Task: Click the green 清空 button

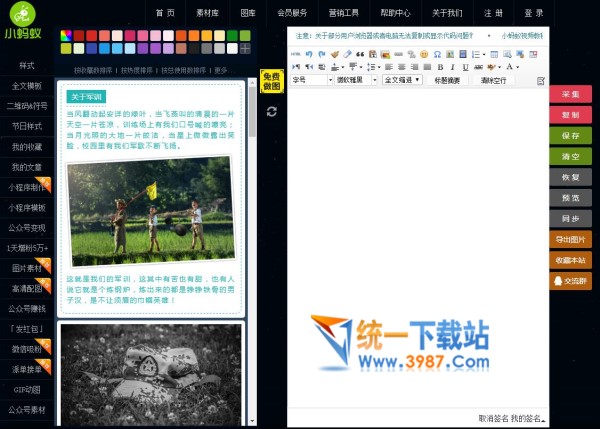Action: pos(571,157)
